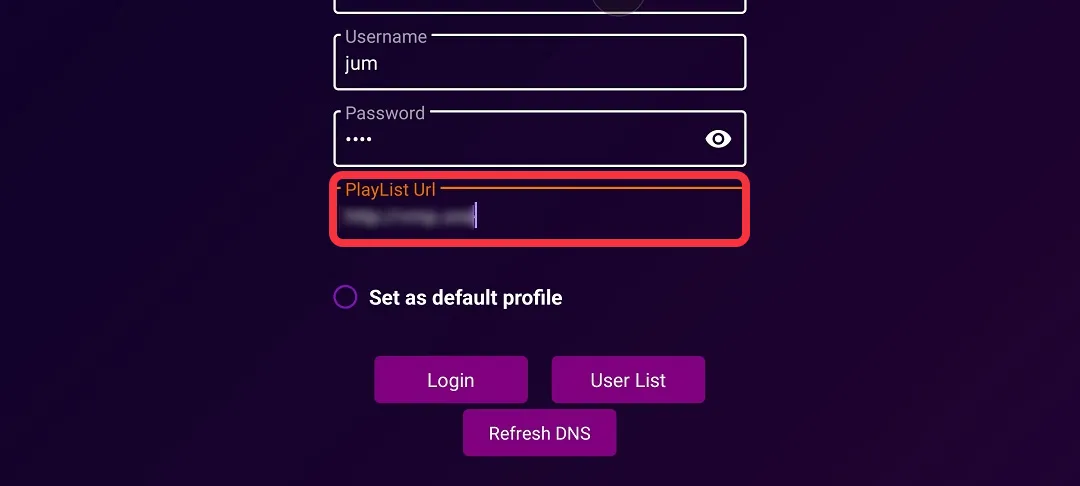Focus the Username input field
This screenshot has height=486, width=1080.
(x=539, y=63)
